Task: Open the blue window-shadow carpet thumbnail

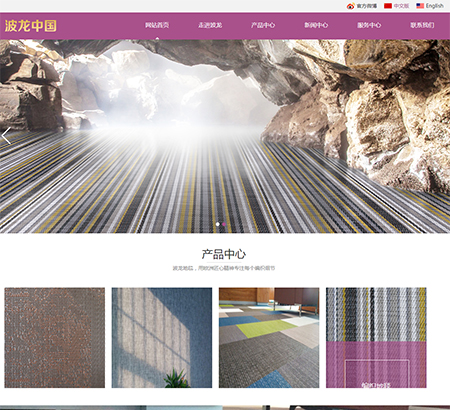Action: click(x=162, y=338)
